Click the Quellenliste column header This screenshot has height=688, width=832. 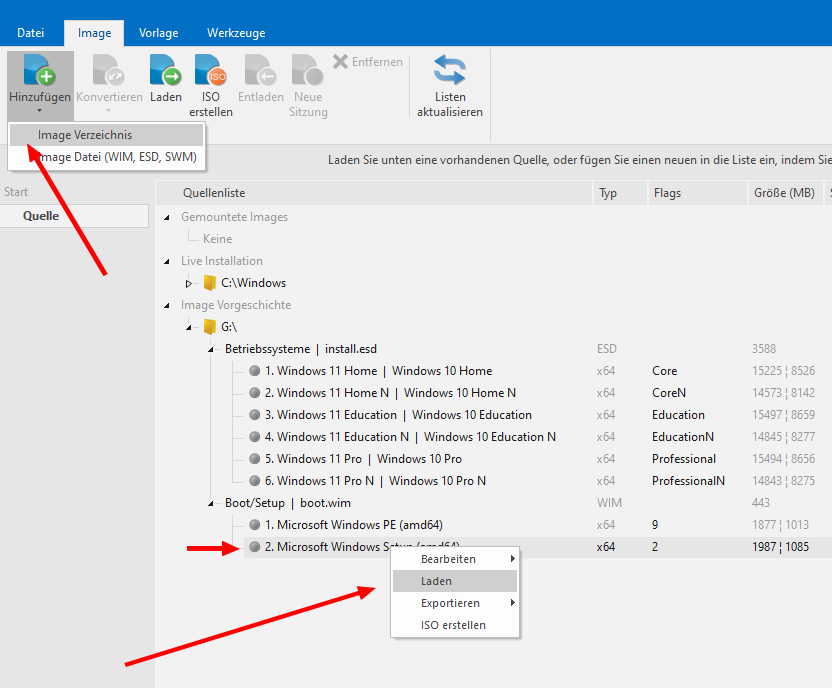pyautogui.click(x=374, y=193)
